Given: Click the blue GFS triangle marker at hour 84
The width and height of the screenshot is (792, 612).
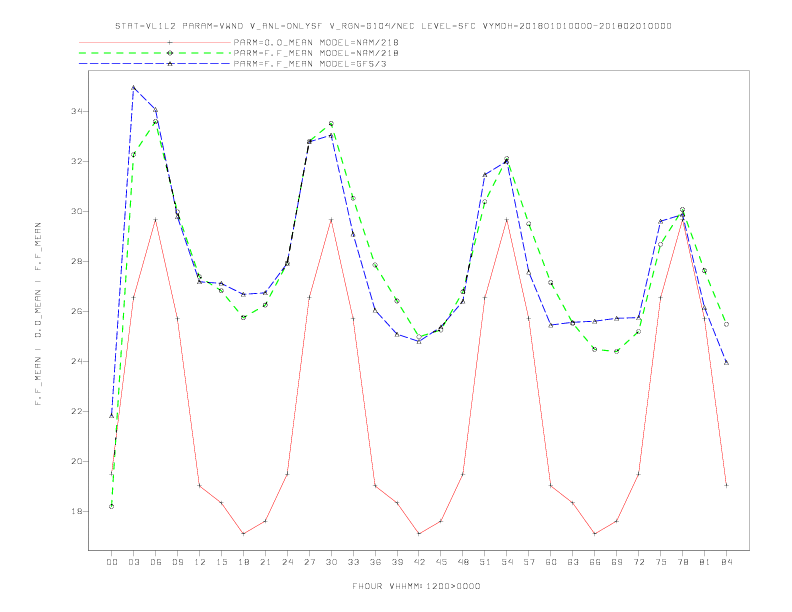Looking at the screenshot, I should [726, 363].
